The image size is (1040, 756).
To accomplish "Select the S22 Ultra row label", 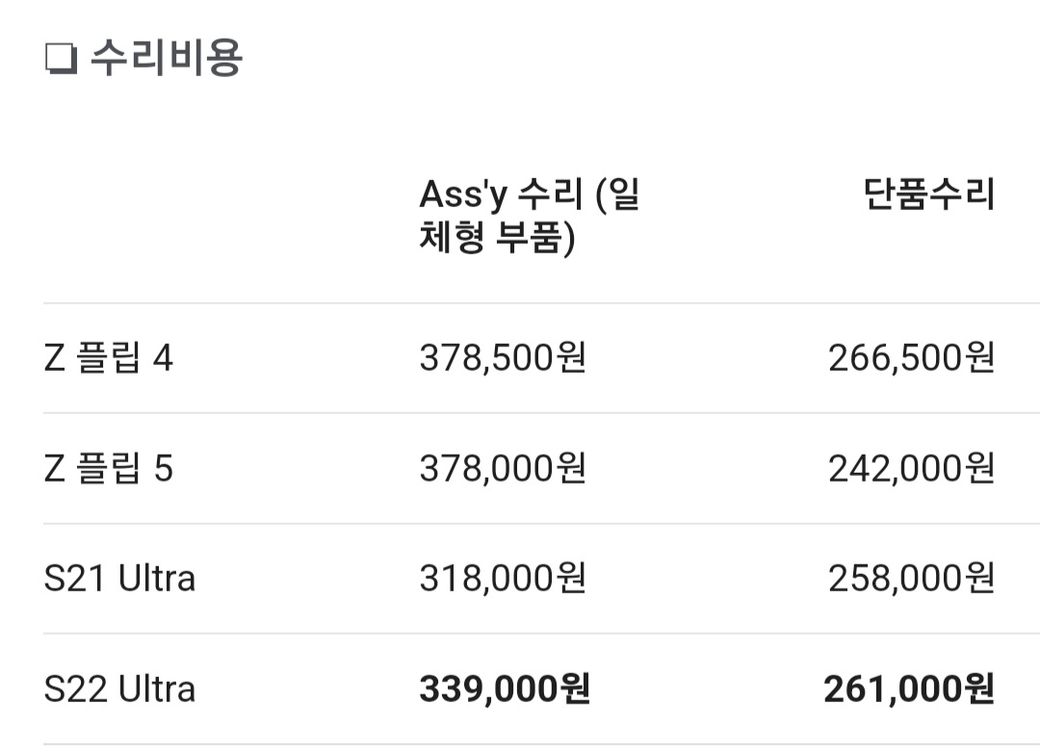I will pyautogui.click(x=120, y=689).
